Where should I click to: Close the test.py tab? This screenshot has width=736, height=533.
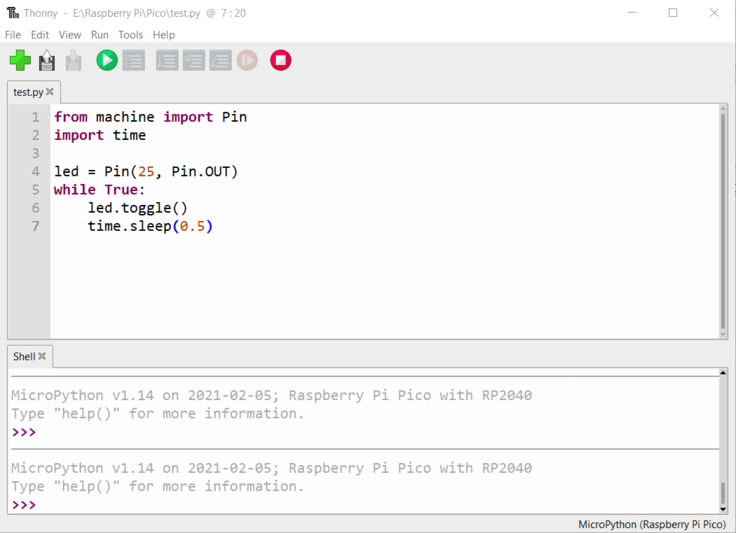pyautogui.click(x=50, y=92)
